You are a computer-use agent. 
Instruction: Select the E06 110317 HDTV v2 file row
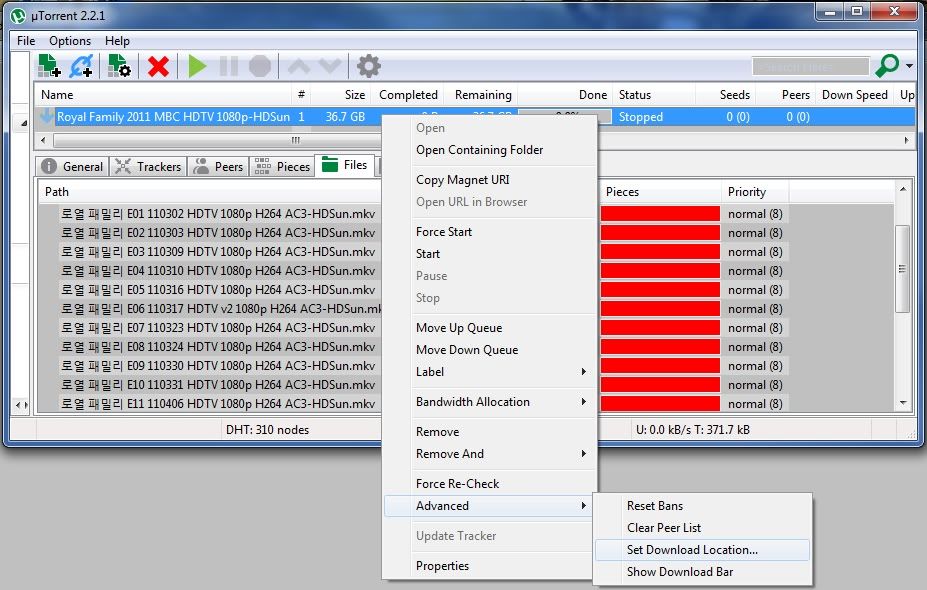(x=221, y=309)
